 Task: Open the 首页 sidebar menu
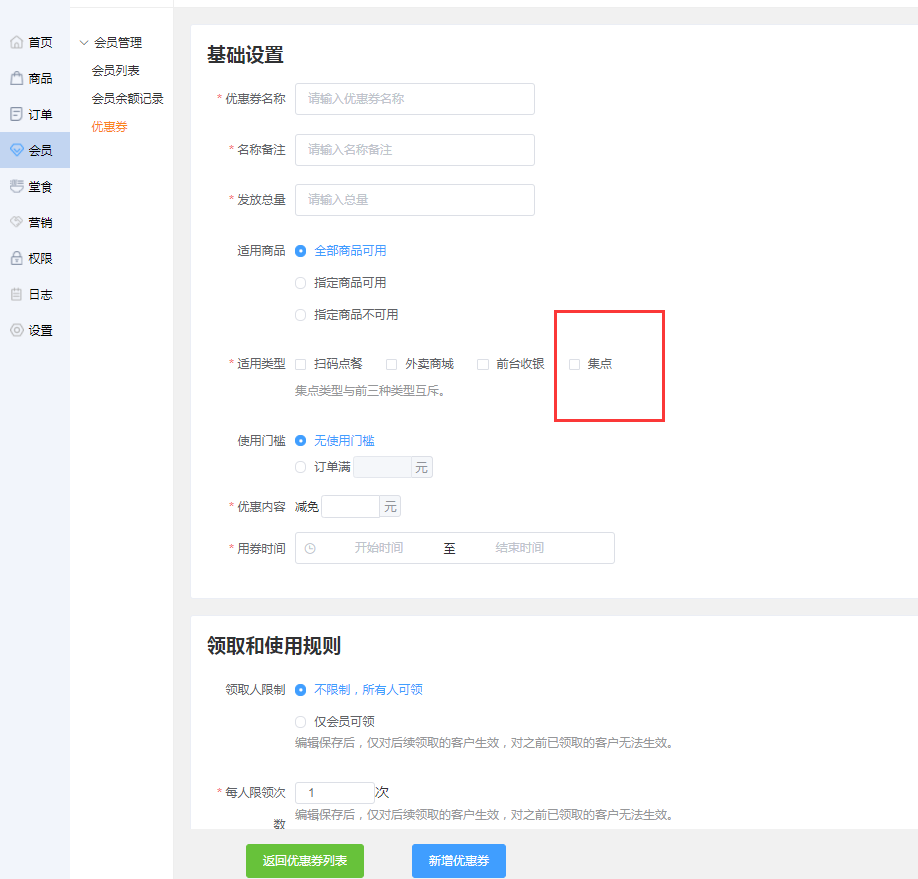click(x=35, y=42)
